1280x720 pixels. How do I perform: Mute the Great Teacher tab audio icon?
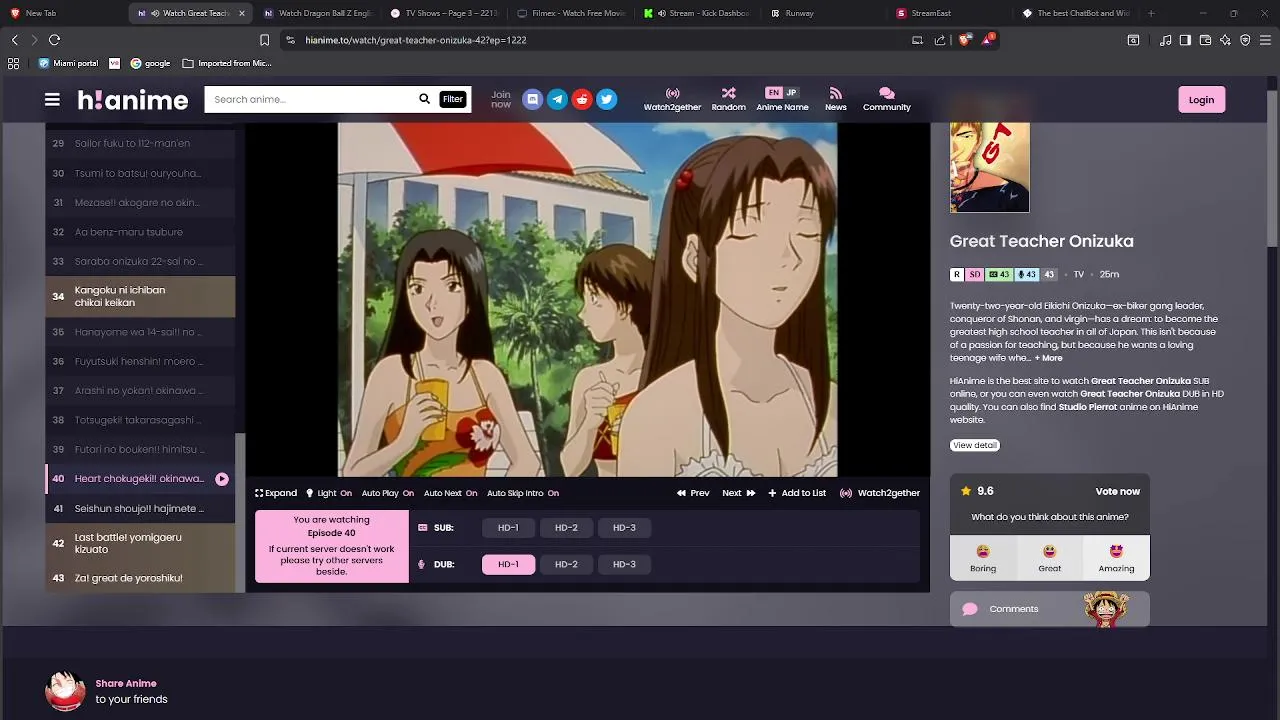(154, 13)
